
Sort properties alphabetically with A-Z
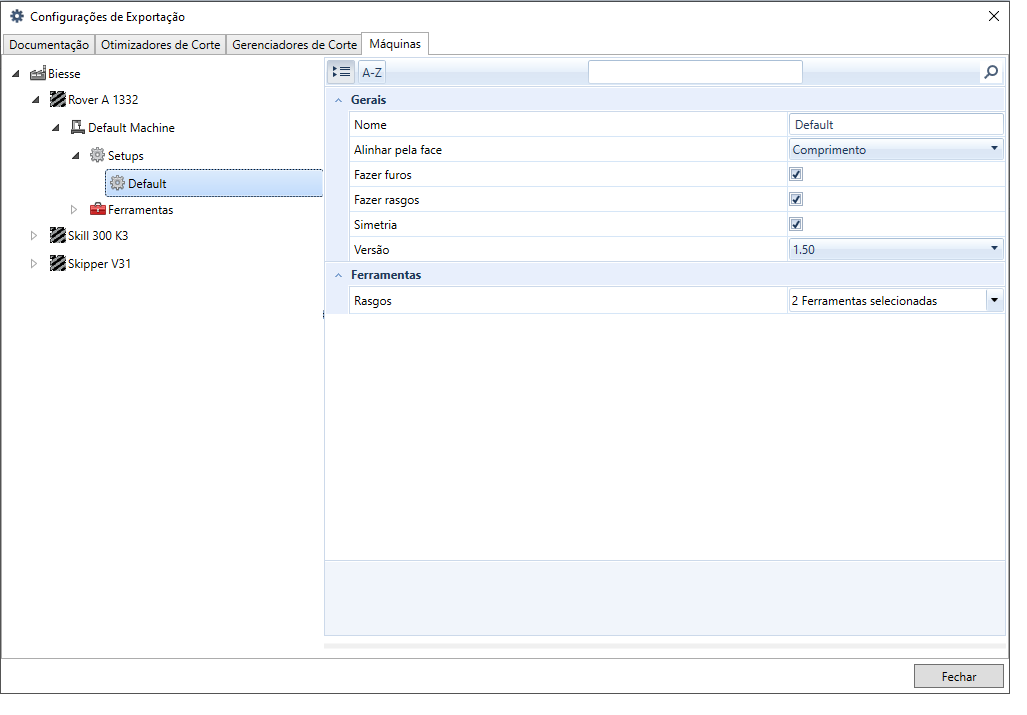[372, 72]
